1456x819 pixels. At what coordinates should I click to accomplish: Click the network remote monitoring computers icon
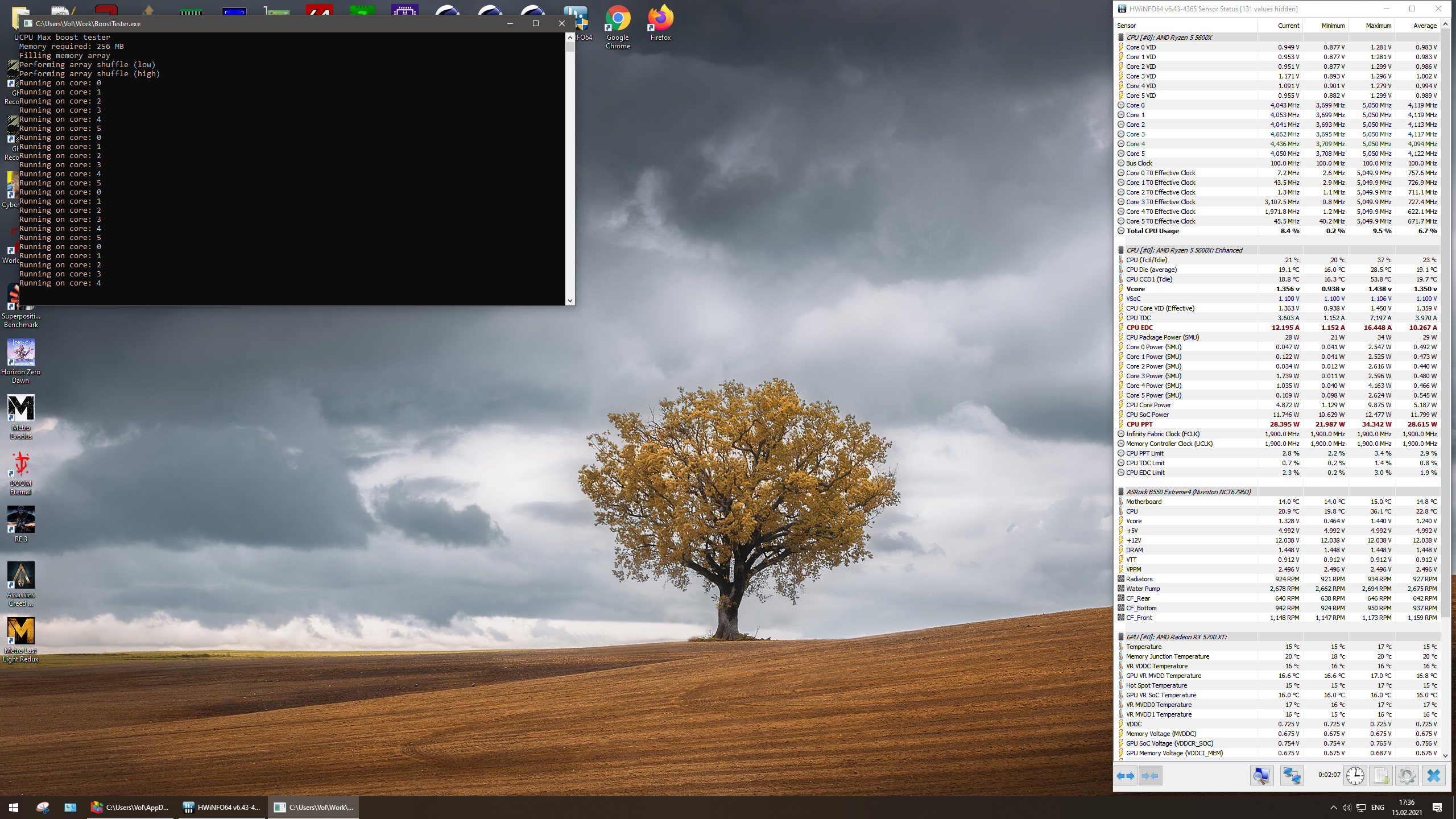tap(1292, 776)
